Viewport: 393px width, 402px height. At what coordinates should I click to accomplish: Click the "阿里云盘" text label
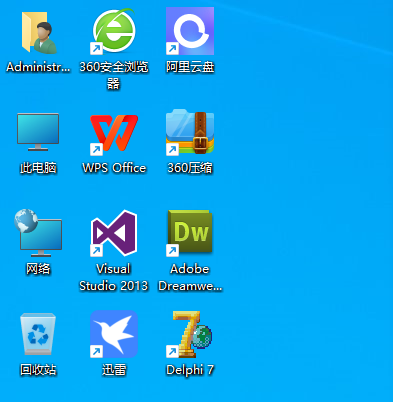click(190, 67)
